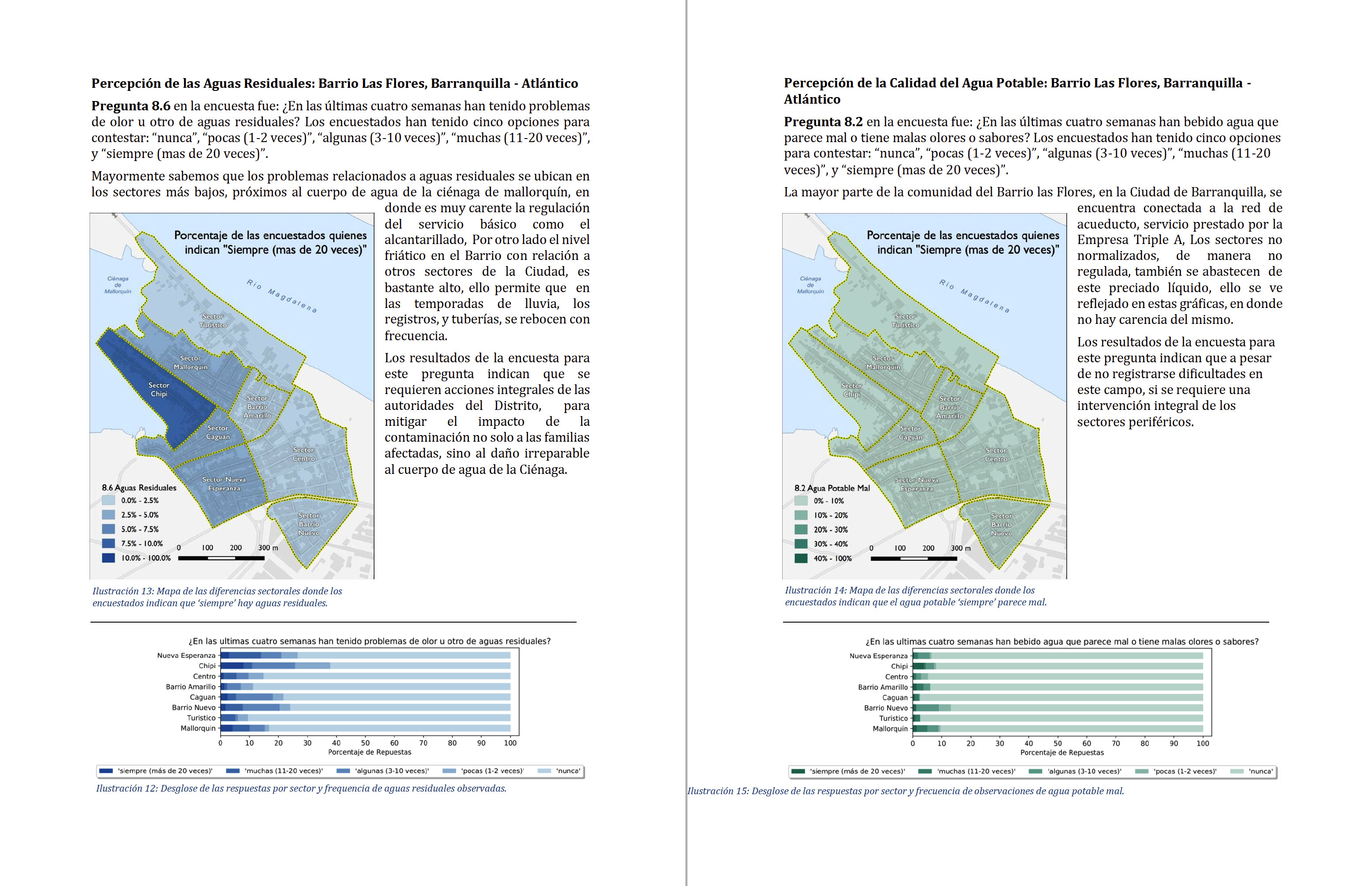1372x886 pixels.
Task: Click 'Rio Magdalena' label on the green map
Action: (x=975, y=296)
